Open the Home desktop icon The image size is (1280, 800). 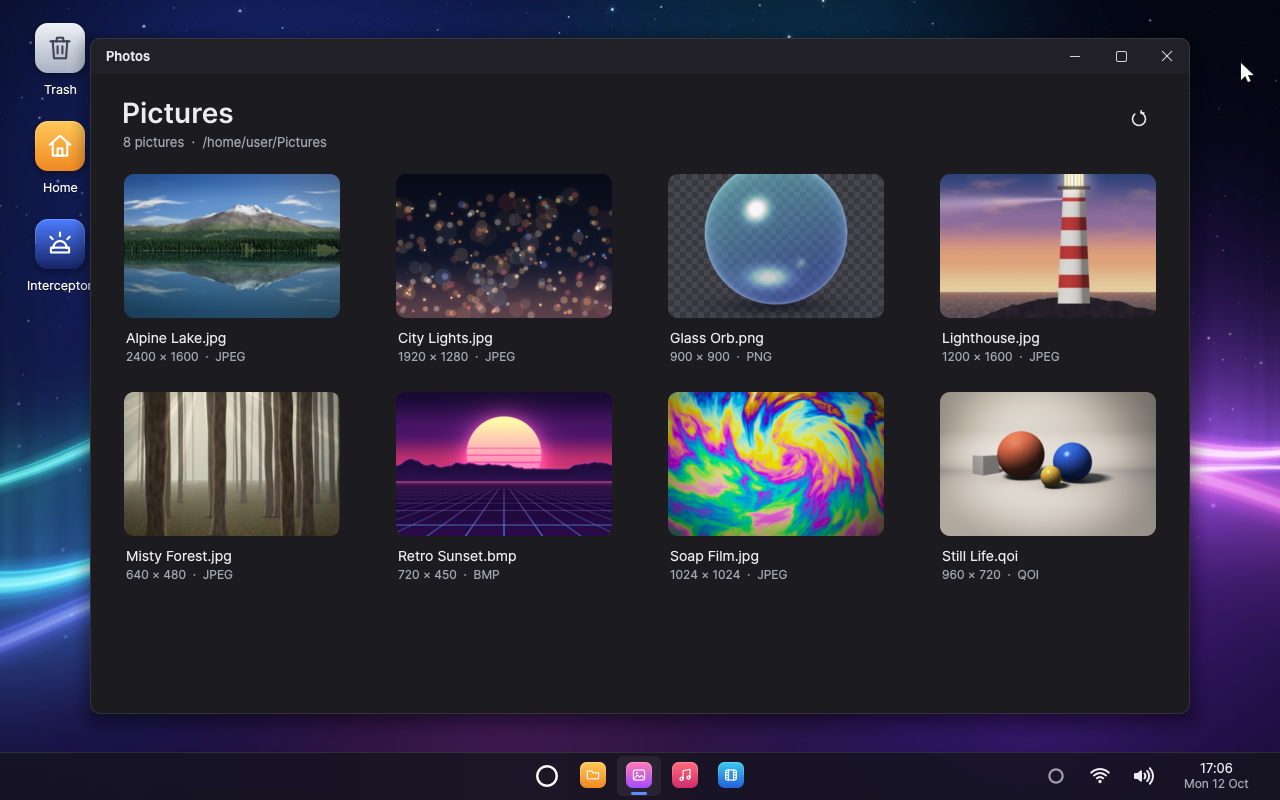point(60,146)
